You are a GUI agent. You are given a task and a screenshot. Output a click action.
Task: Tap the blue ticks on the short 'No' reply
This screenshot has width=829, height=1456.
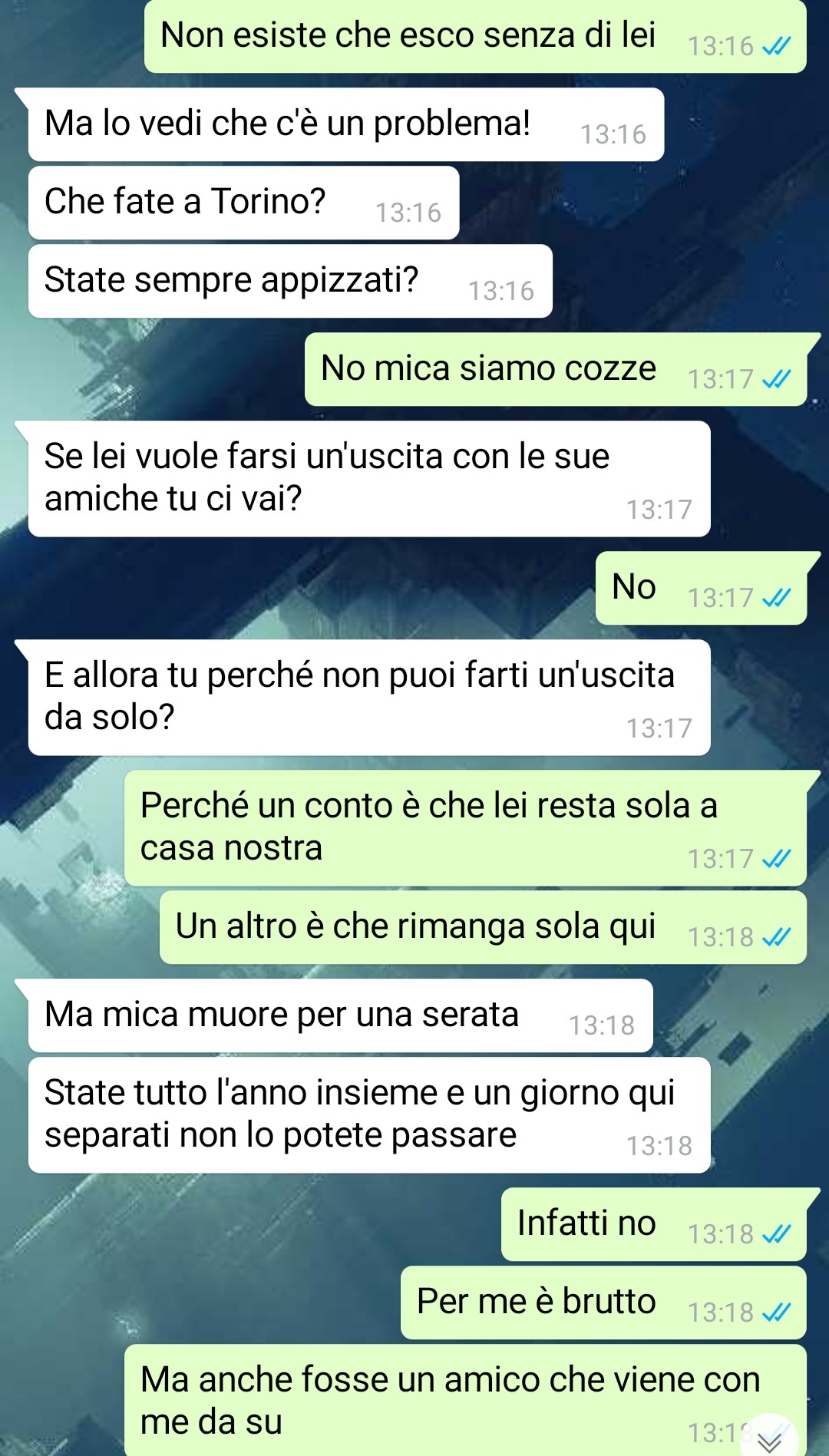click(x=776, y=598)
